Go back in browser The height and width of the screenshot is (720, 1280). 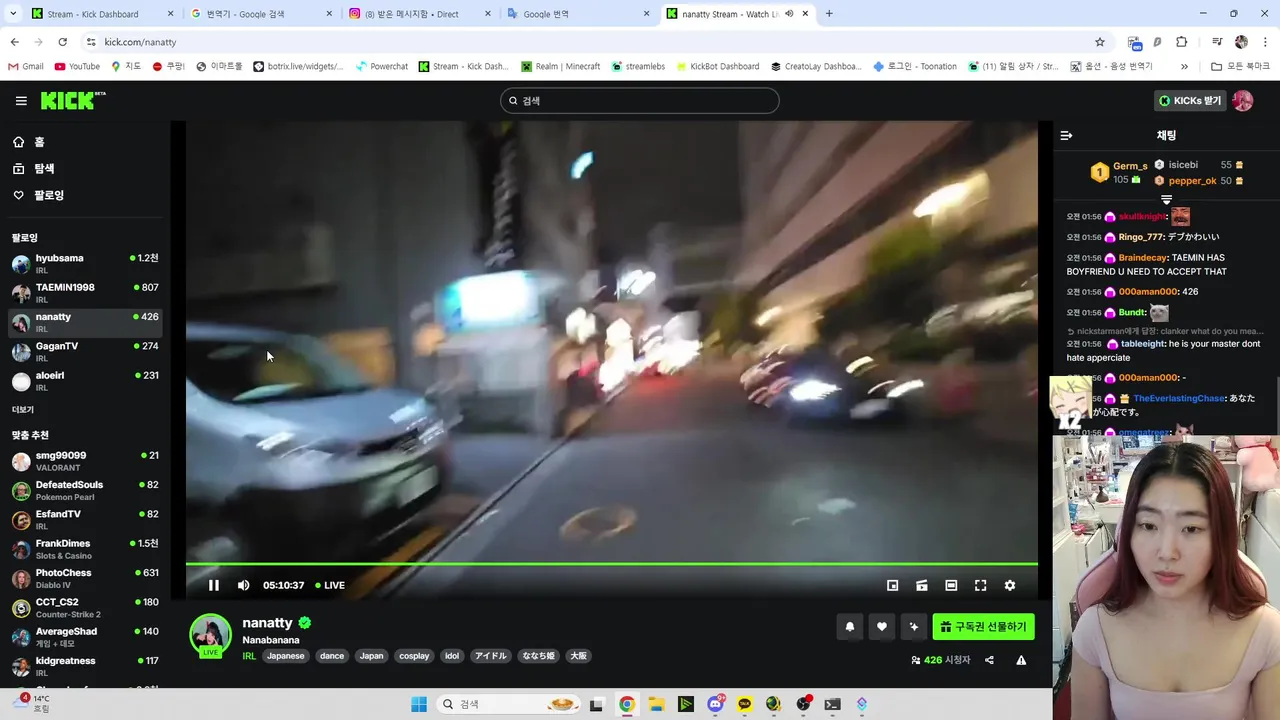pyautogui.click(x=14, y=42)
